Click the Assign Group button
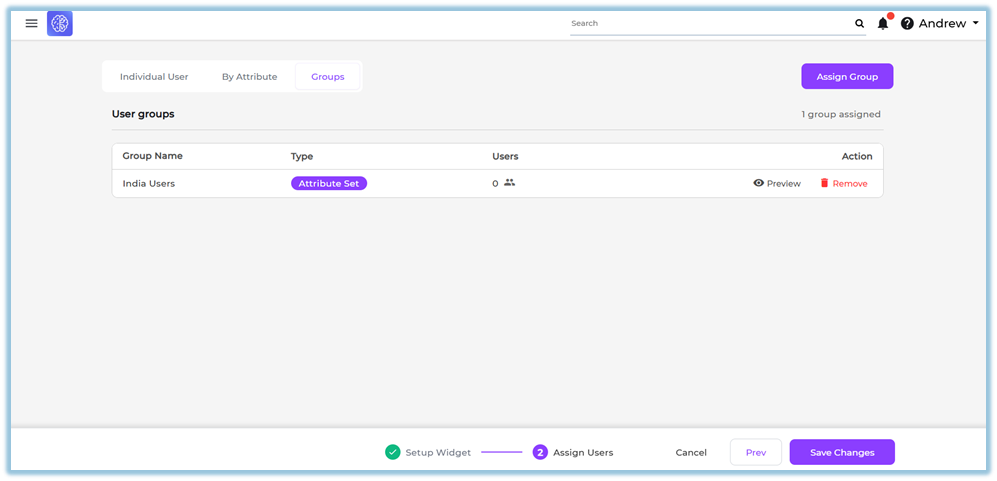The width and height of the screenshot is (997, 481). (846, 77)
